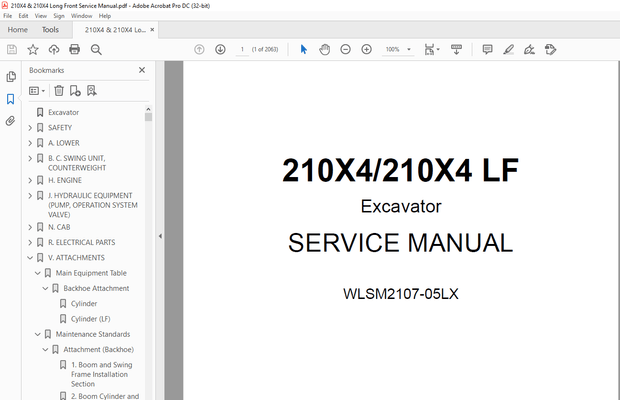Select the Main Equipment Table bookmark text

[x=91, y=273]
